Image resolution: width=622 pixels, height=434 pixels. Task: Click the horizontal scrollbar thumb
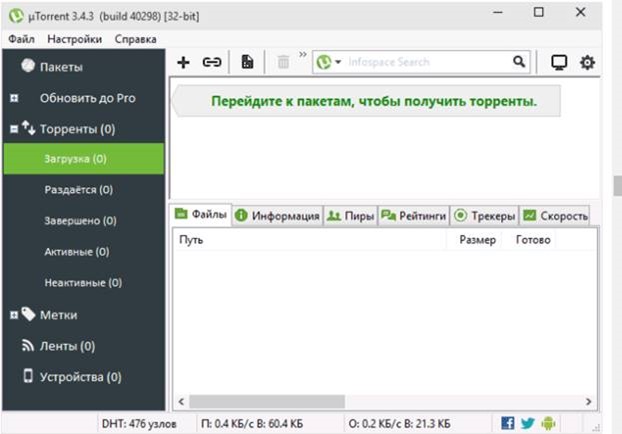(x=267, y=401)
